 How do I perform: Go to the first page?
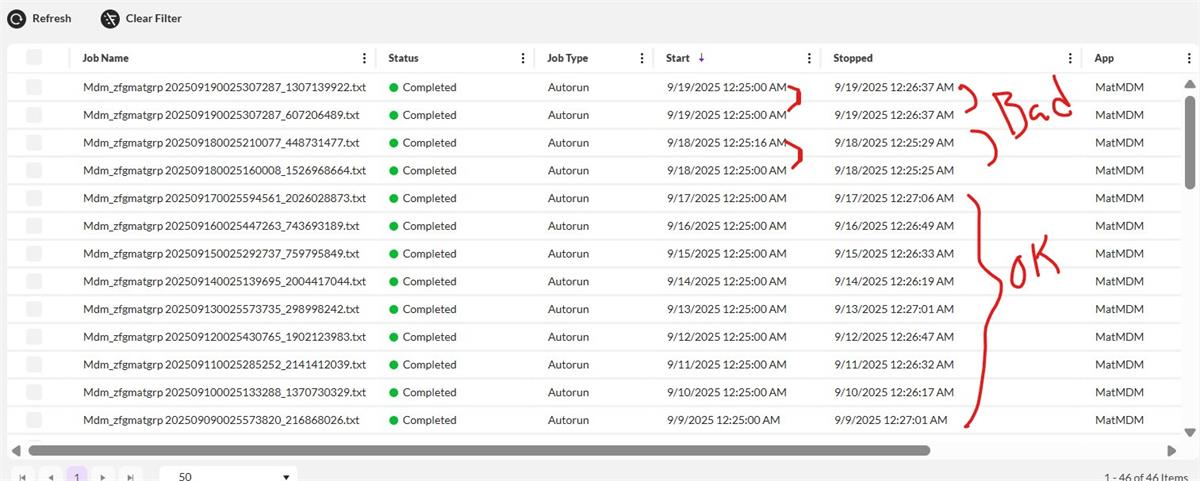(22, 477)
